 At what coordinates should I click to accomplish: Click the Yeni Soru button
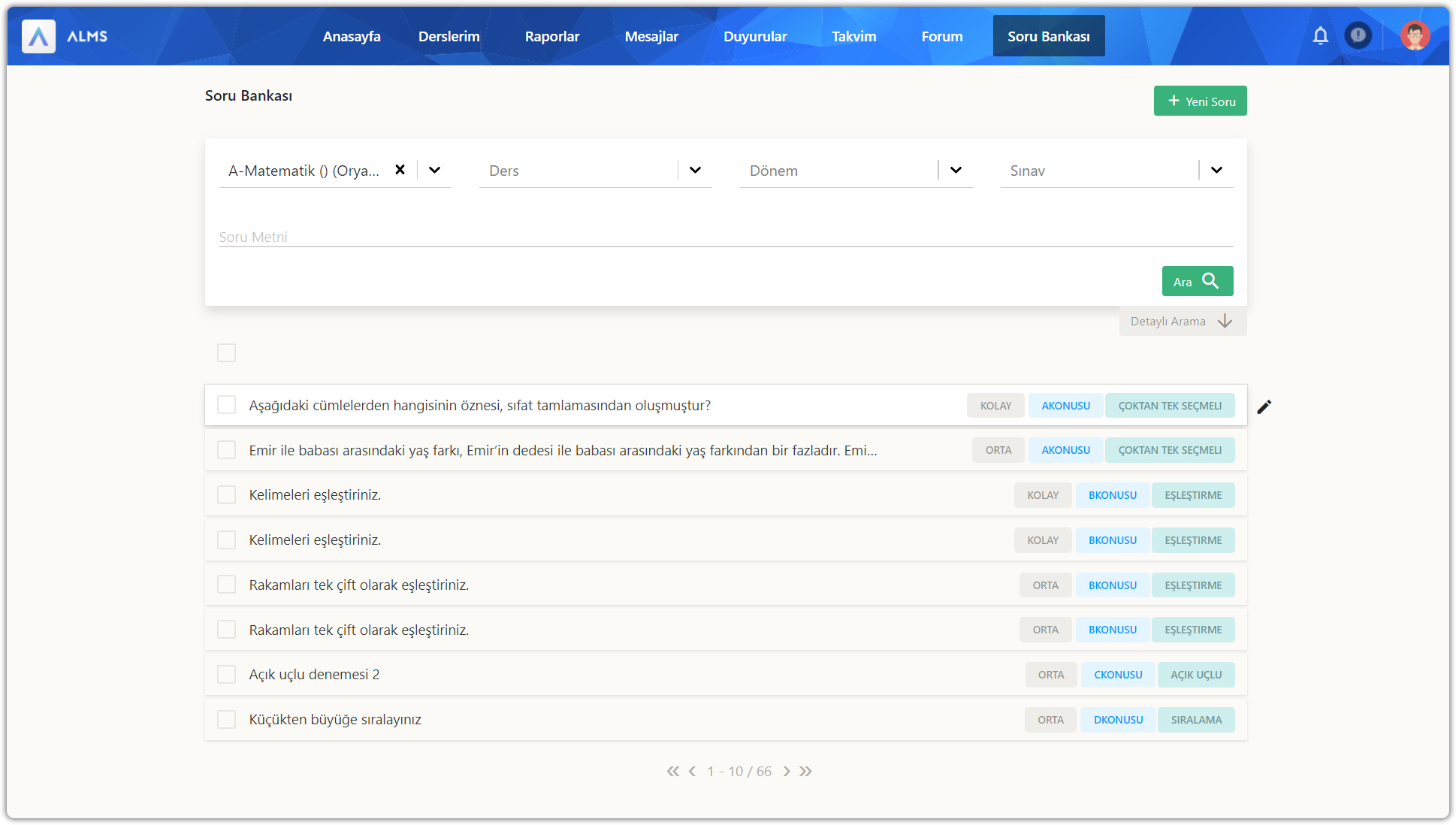pos(1200,101)
